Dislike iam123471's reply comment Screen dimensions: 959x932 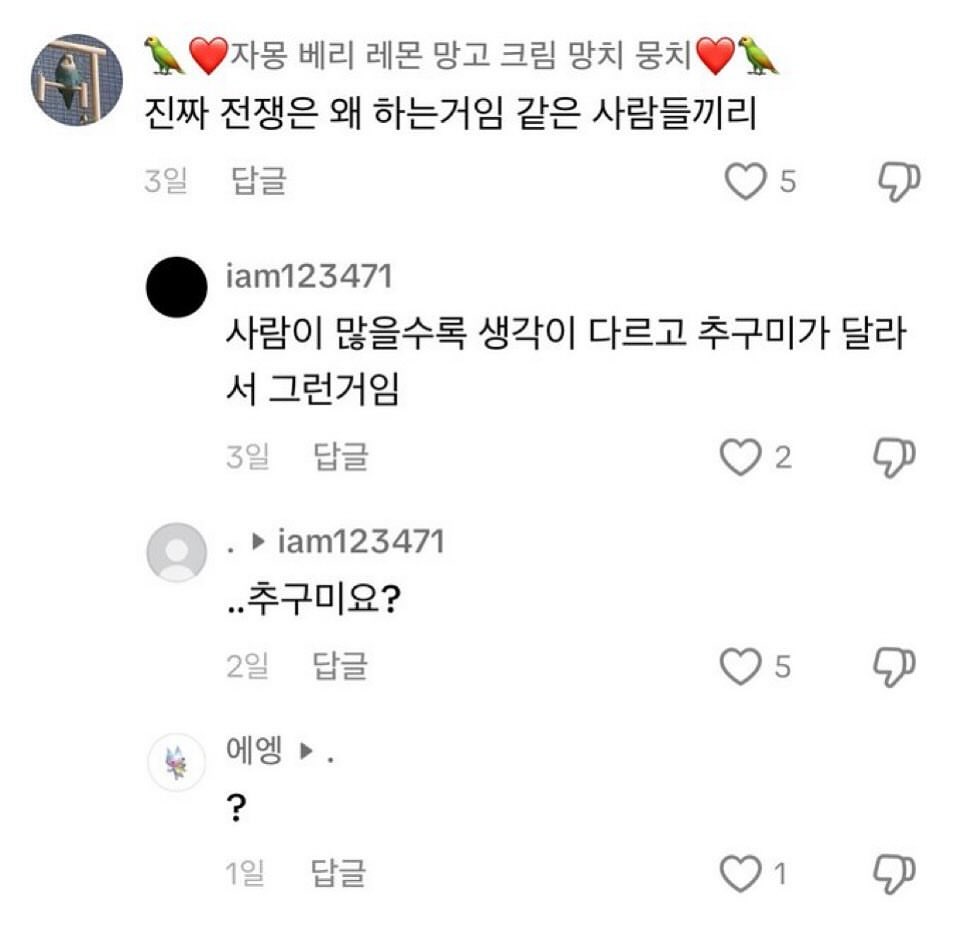[897, 457]
